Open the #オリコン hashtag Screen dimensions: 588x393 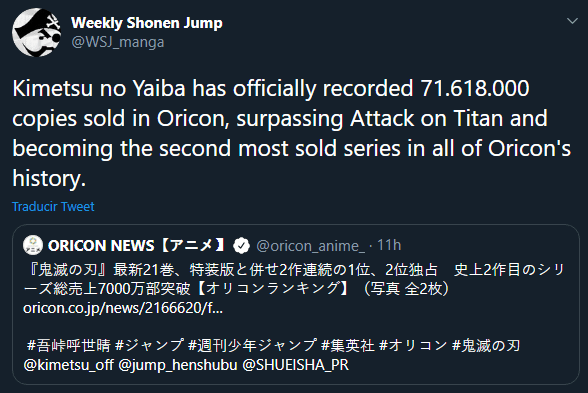413,345
